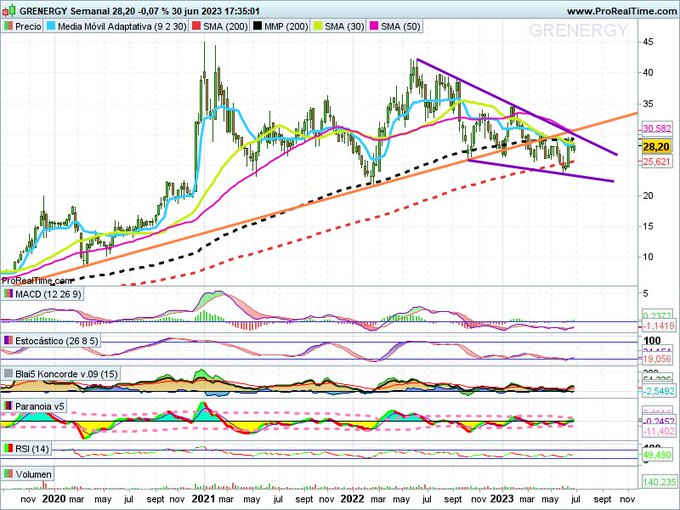
Task: Click the chart title GRENERGY Semanal text
Action: coord(65,11)
